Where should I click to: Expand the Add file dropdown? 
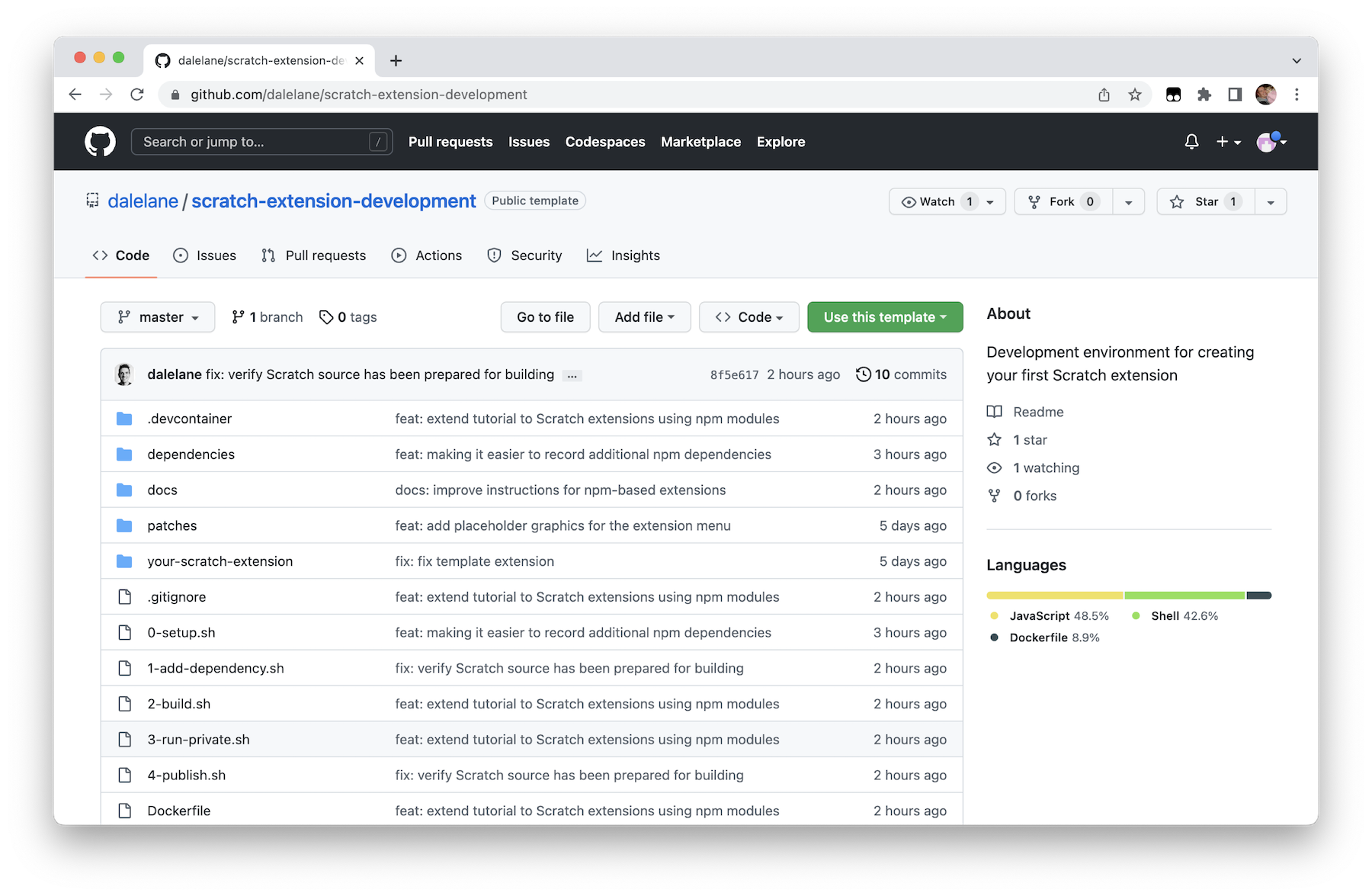(644, 317)
